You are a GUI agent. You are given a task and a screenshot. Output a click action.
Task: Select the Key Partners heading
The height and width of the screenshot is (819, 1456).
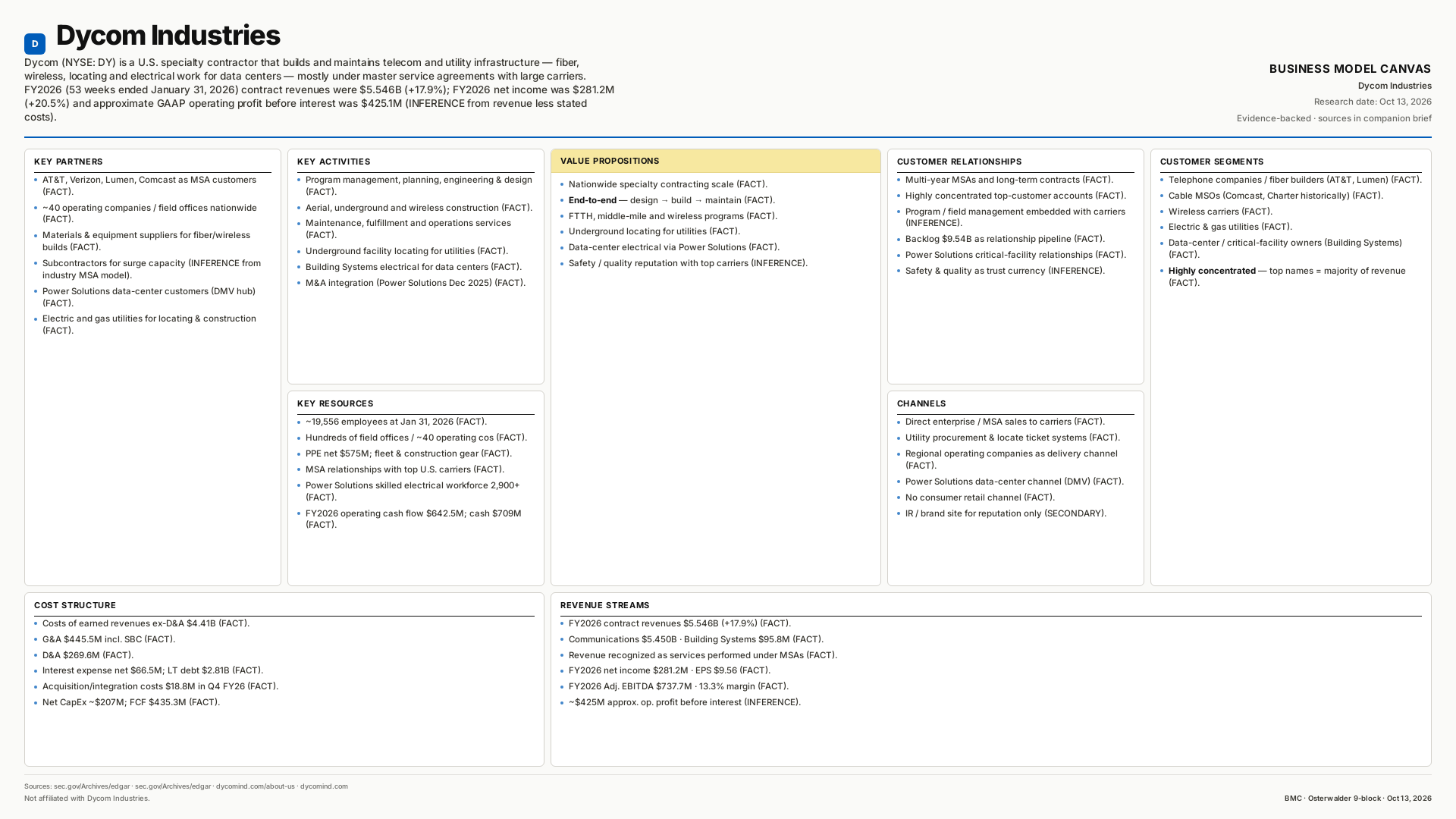pos(68,162)
